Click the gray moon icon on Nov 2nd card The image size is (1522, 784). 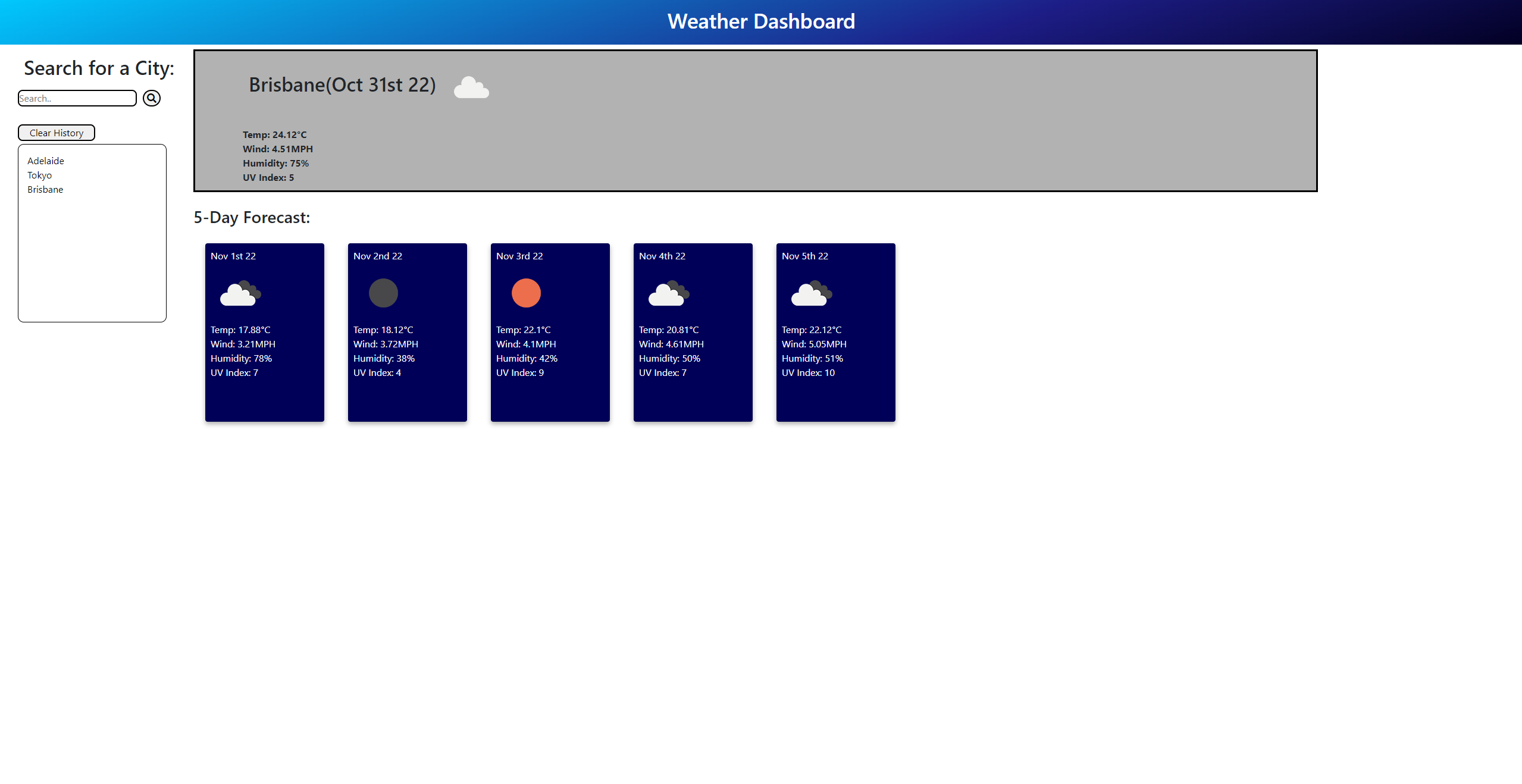(383, 293)
